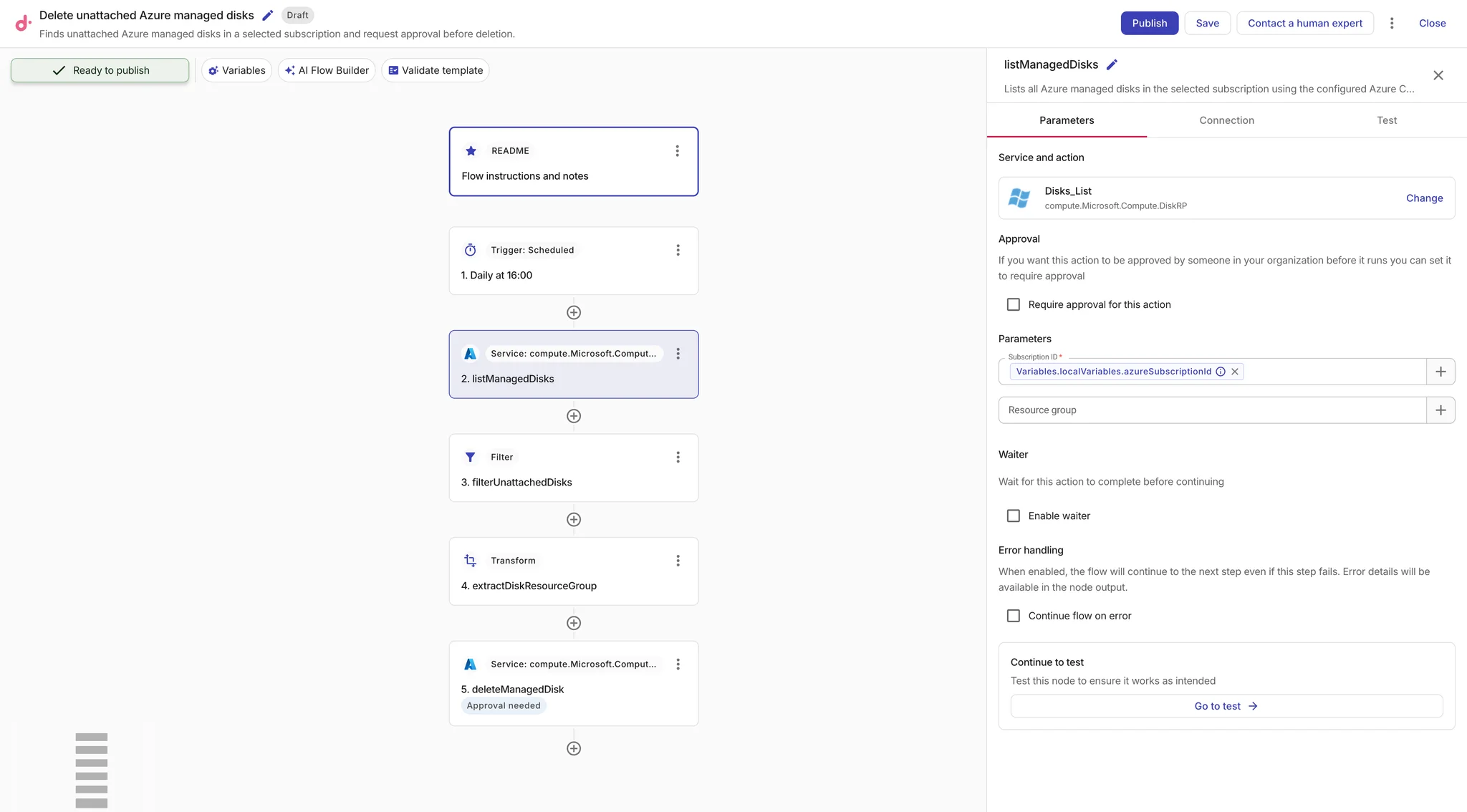Open the Variables panel

click(x=236, y=70)
